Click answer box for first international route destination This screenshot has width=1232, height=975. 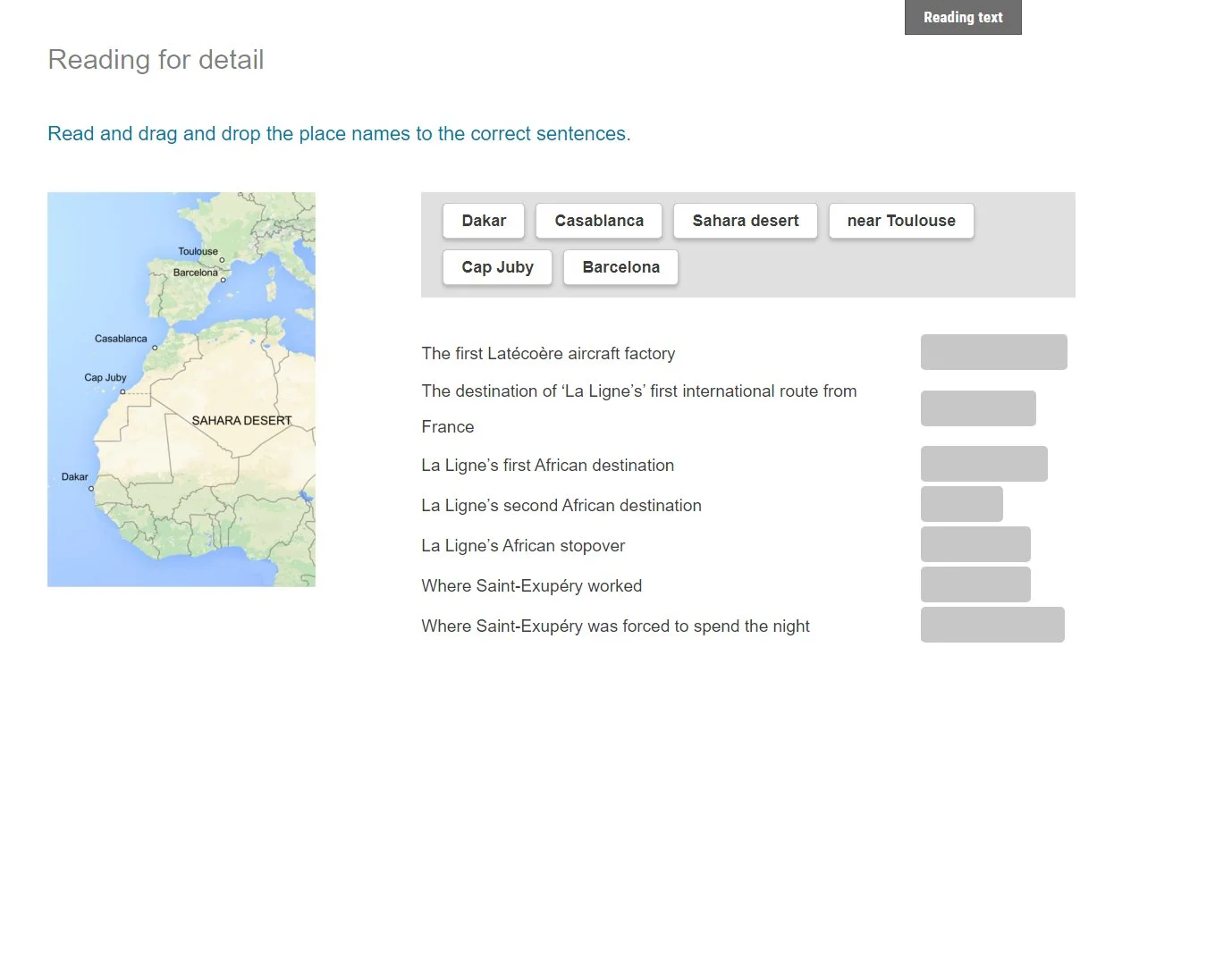click(977, 408)
